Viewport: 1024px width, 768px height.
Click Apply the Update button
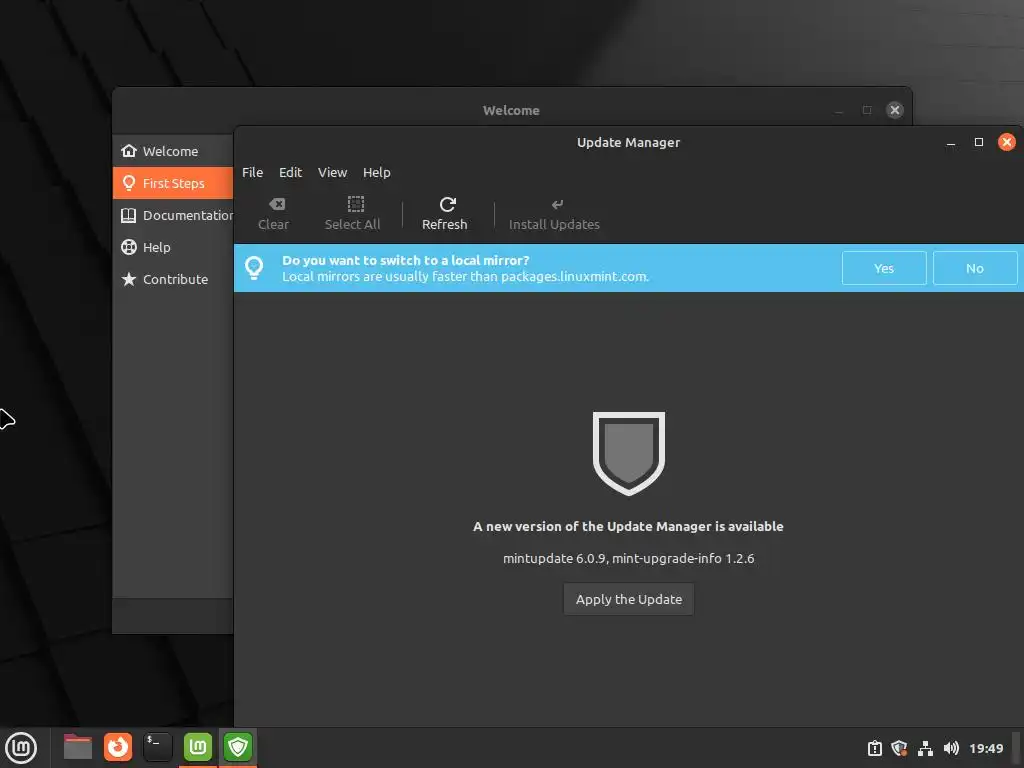(x=629, y=600)
